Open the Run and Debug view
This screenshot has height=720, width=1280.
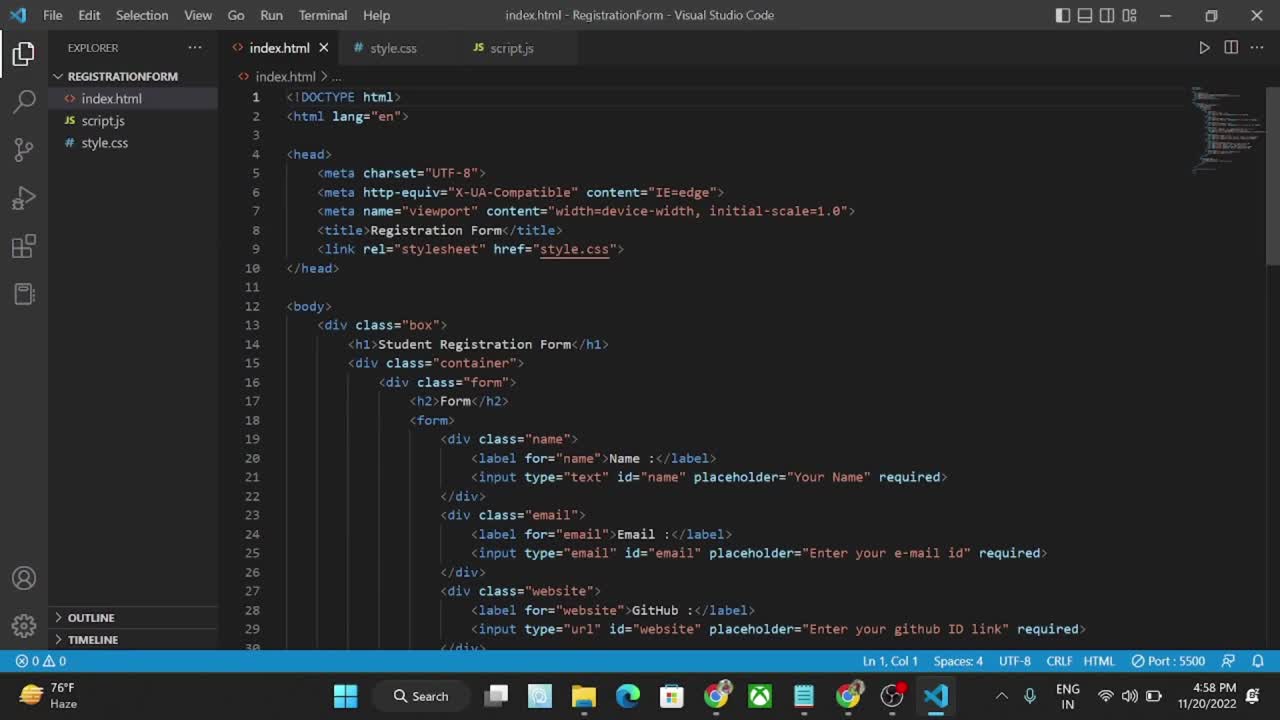tap(24, 198)
